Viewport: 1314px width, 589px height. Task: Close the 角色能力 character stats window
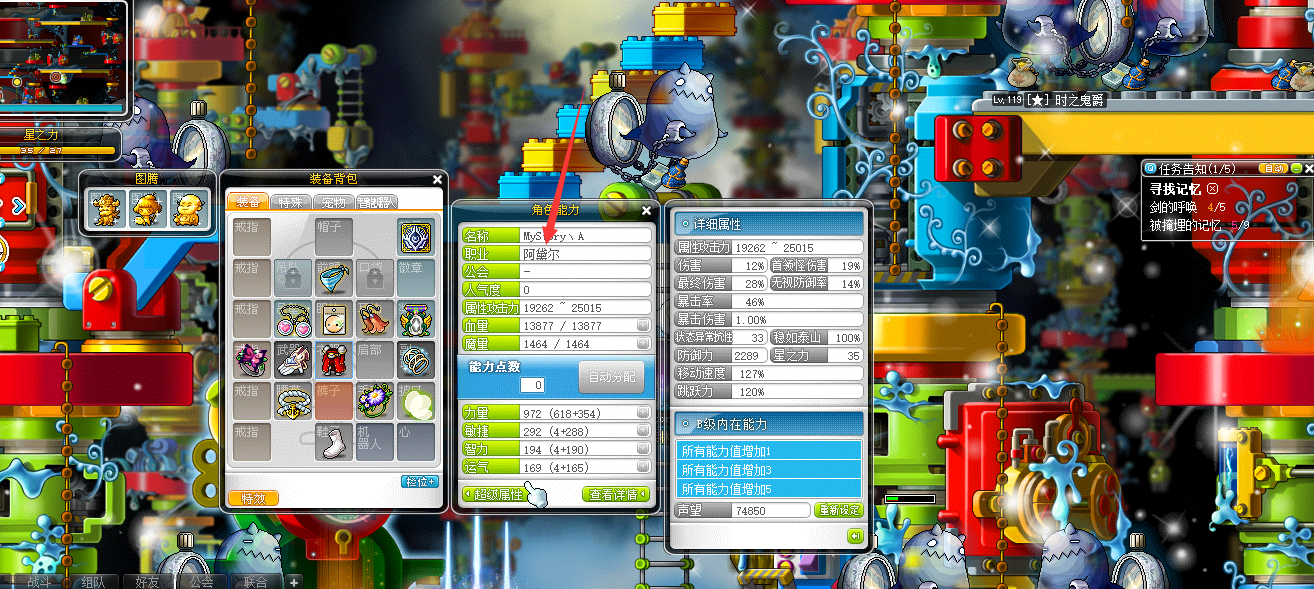(x=647, y=211)
